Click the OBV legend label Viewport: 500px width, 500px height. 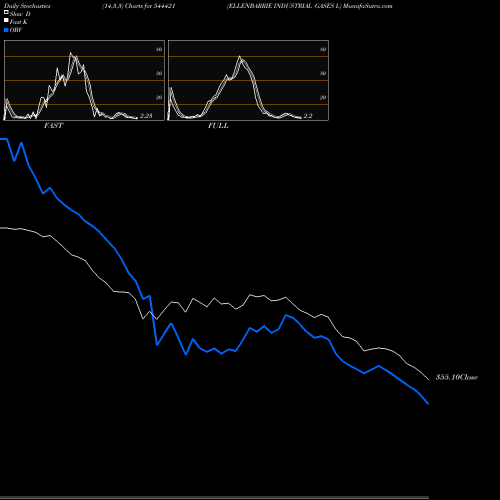pos(16,30)
